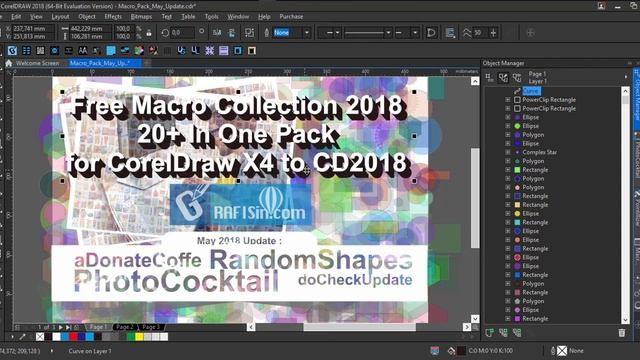The image size is (640, 360).
Task: Click the cream square frame macro icon
Action: pos(252,51)
